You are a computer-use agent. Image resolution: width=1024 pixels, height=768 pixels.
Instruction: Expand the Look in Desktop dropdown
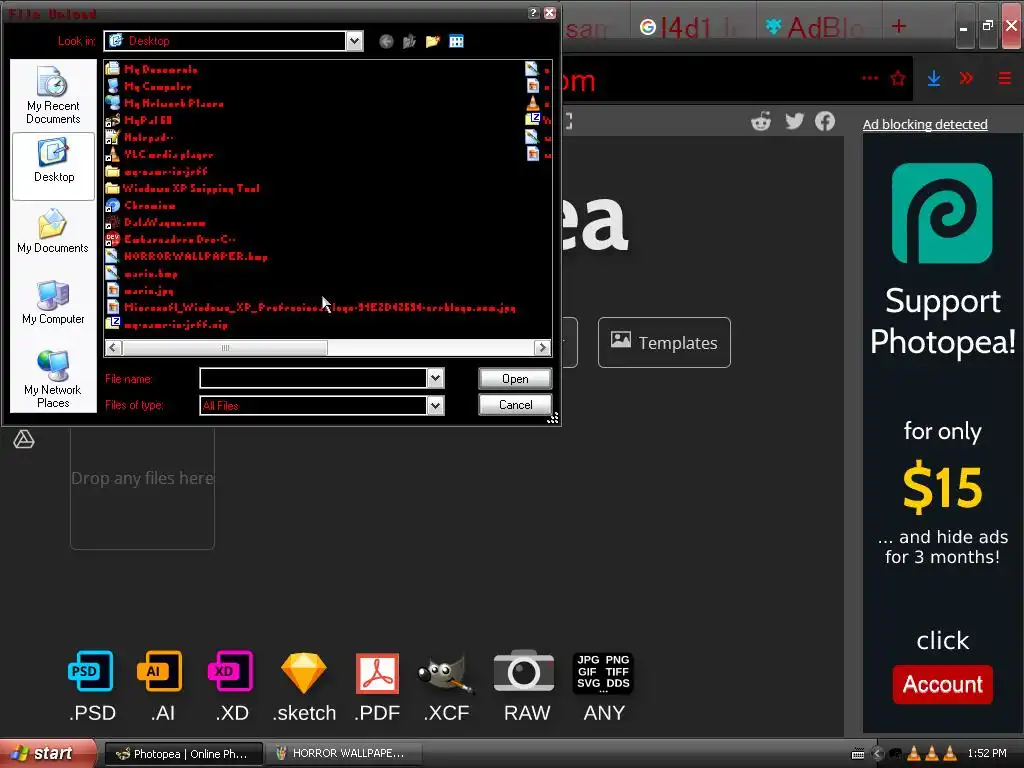click(x=354, y=41)
